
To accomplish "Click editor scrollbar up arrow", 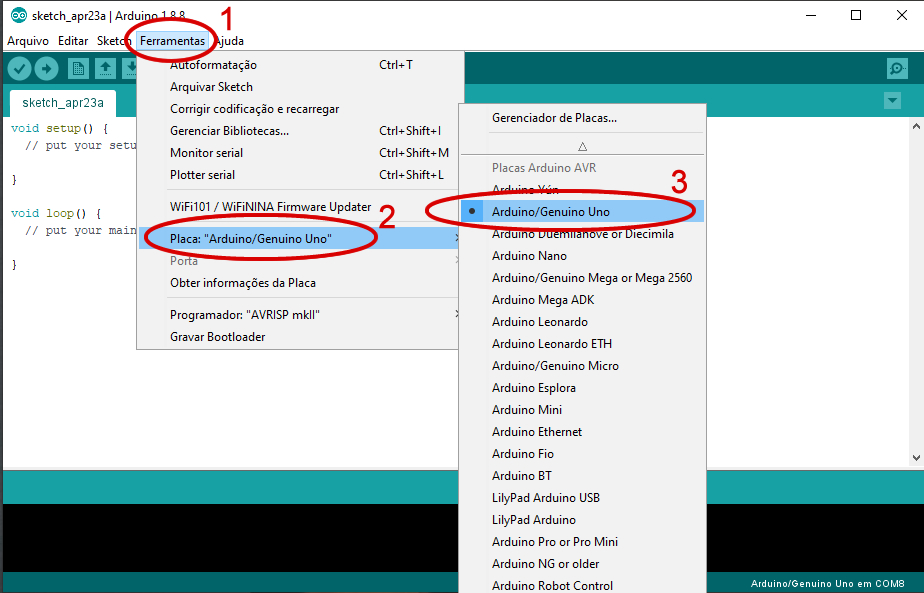I will (916, 126).
